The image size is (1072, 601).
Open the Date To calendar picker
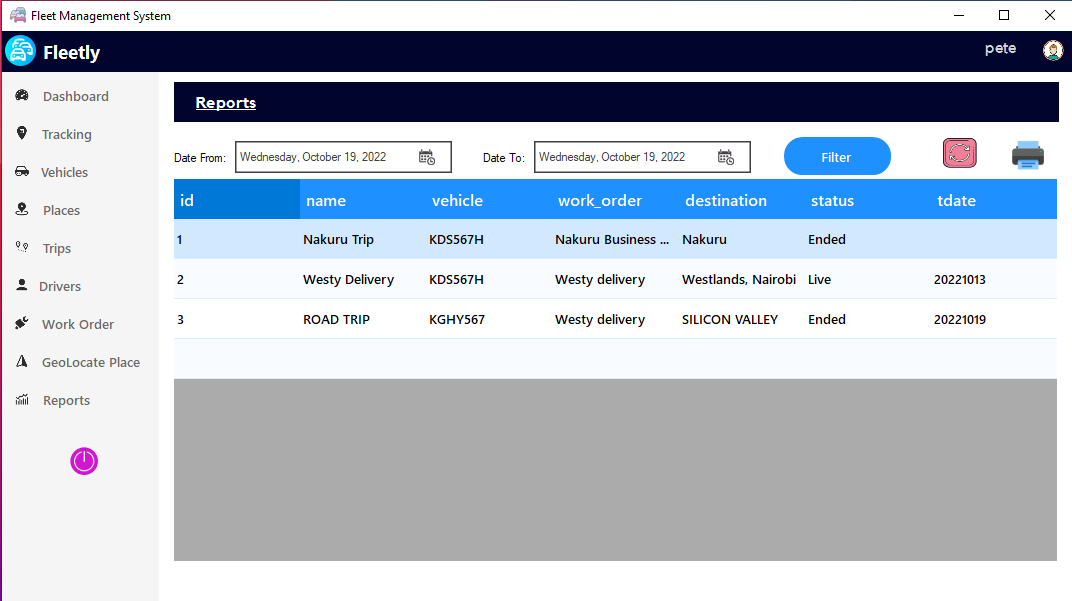(727, 157)
